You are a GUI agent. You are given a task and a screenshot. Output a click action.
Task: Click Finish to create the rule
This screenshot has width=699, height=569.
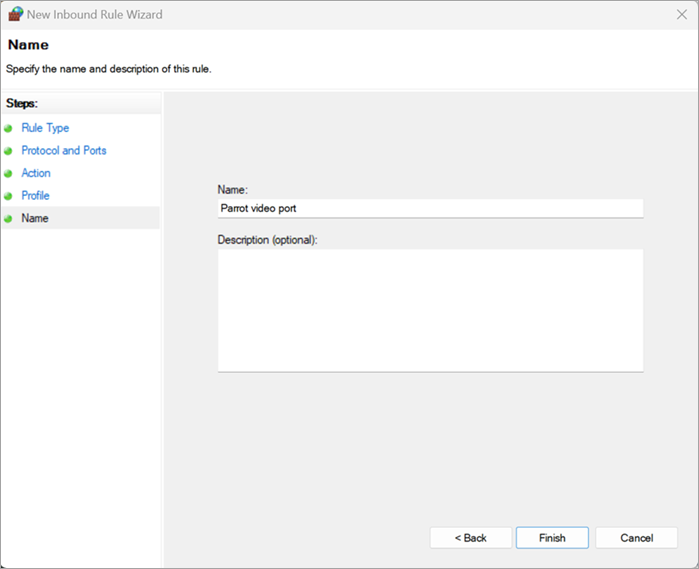tap(552, 538)
